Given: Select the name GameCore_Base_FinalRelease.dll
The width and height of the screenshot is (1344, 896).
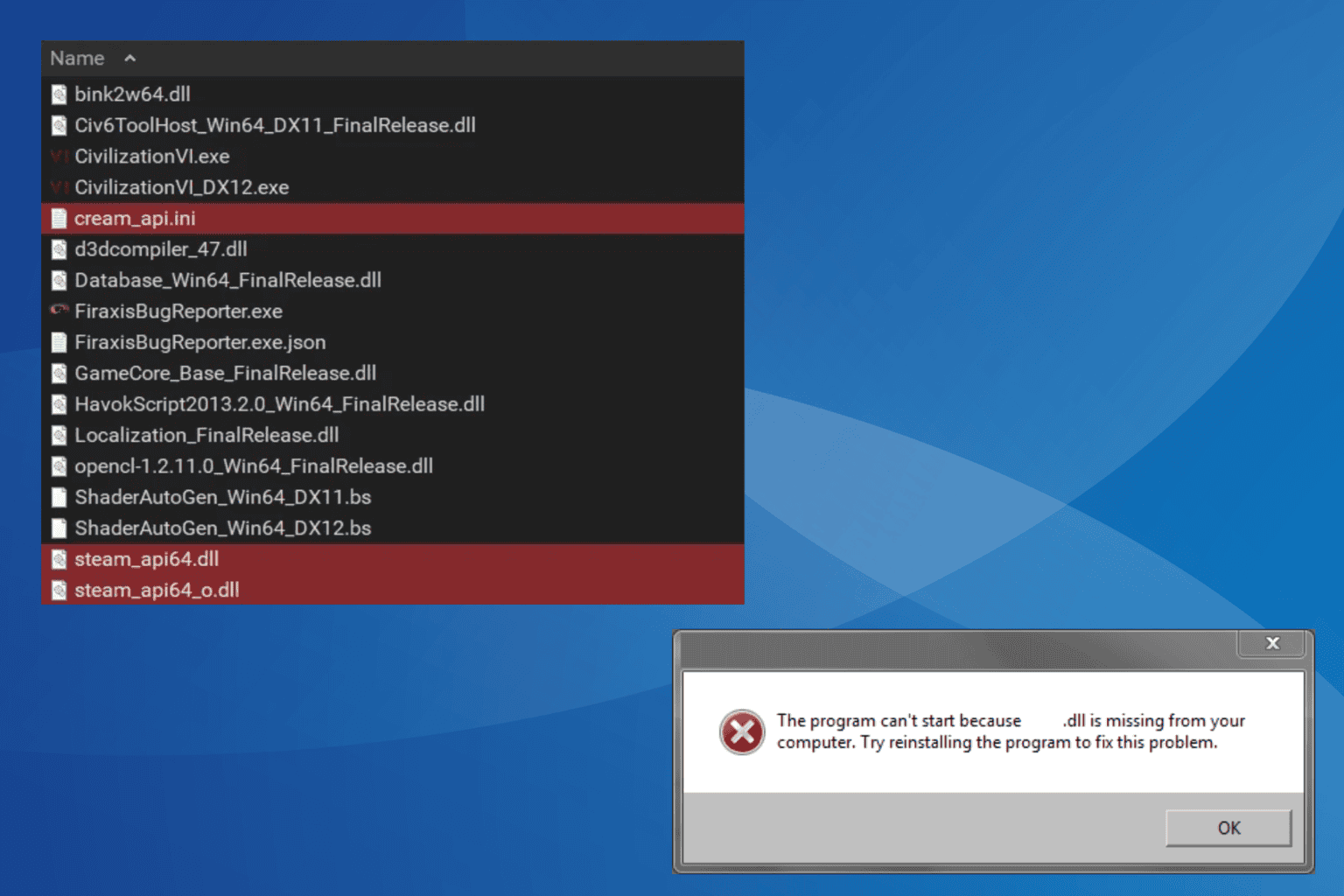Looking at the screenshot, I should point(226,374).
